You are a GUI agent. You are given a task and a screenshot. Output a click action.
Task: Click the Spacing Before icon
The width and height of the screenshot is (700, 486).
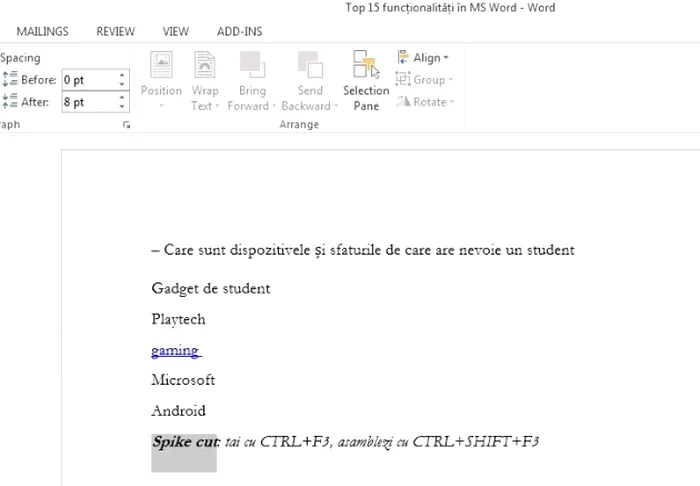[10, 79]
